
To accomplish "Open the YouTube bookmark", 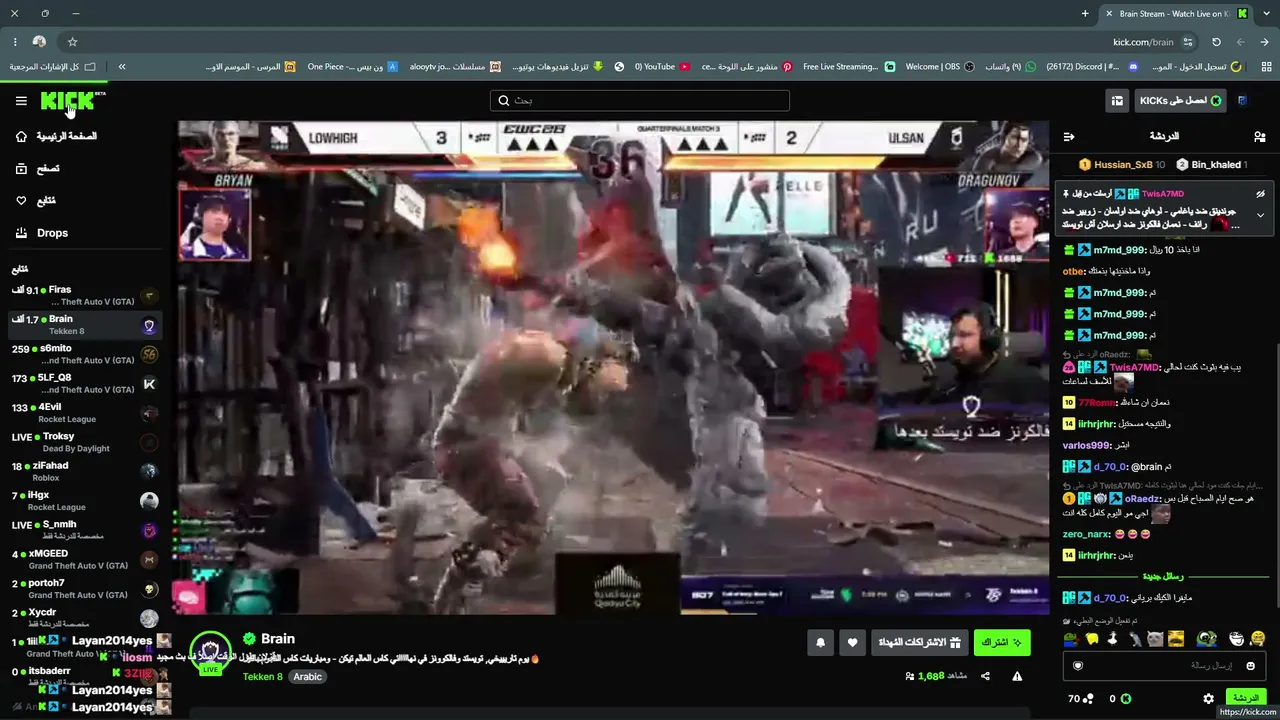I will click(x=662, y=67).
